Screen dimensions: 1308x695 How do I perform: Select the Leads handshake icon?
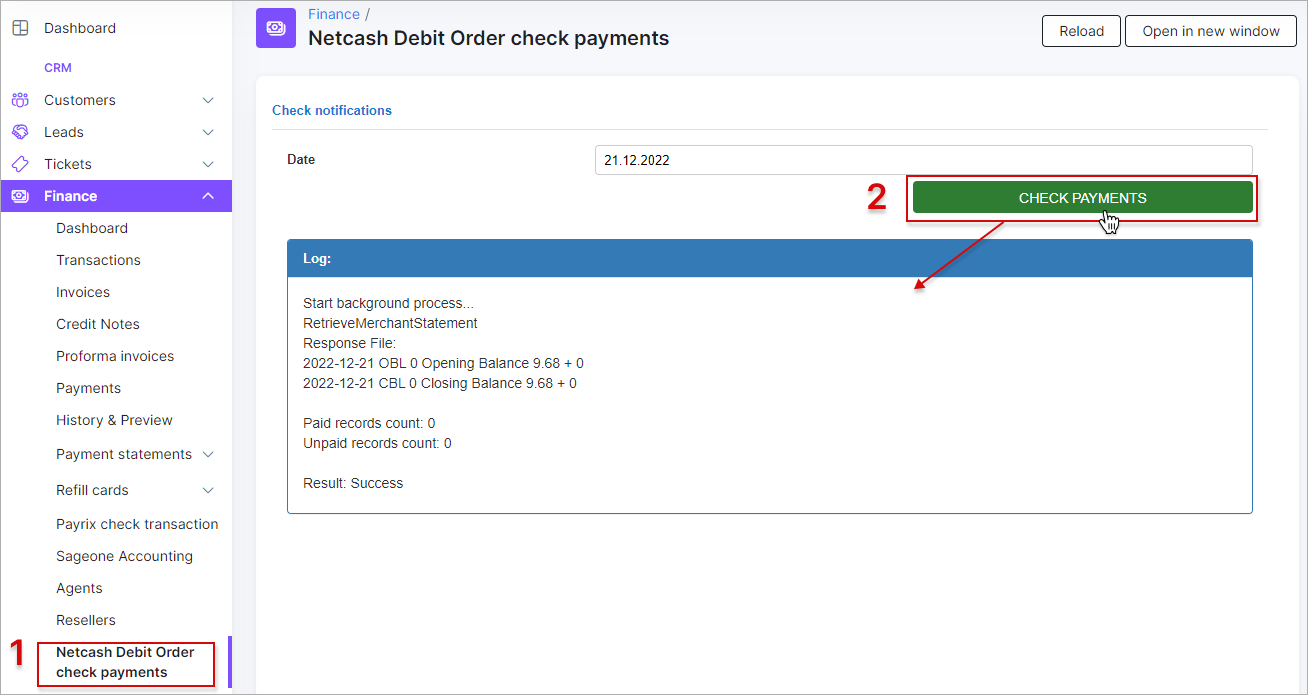click(21, 131)
